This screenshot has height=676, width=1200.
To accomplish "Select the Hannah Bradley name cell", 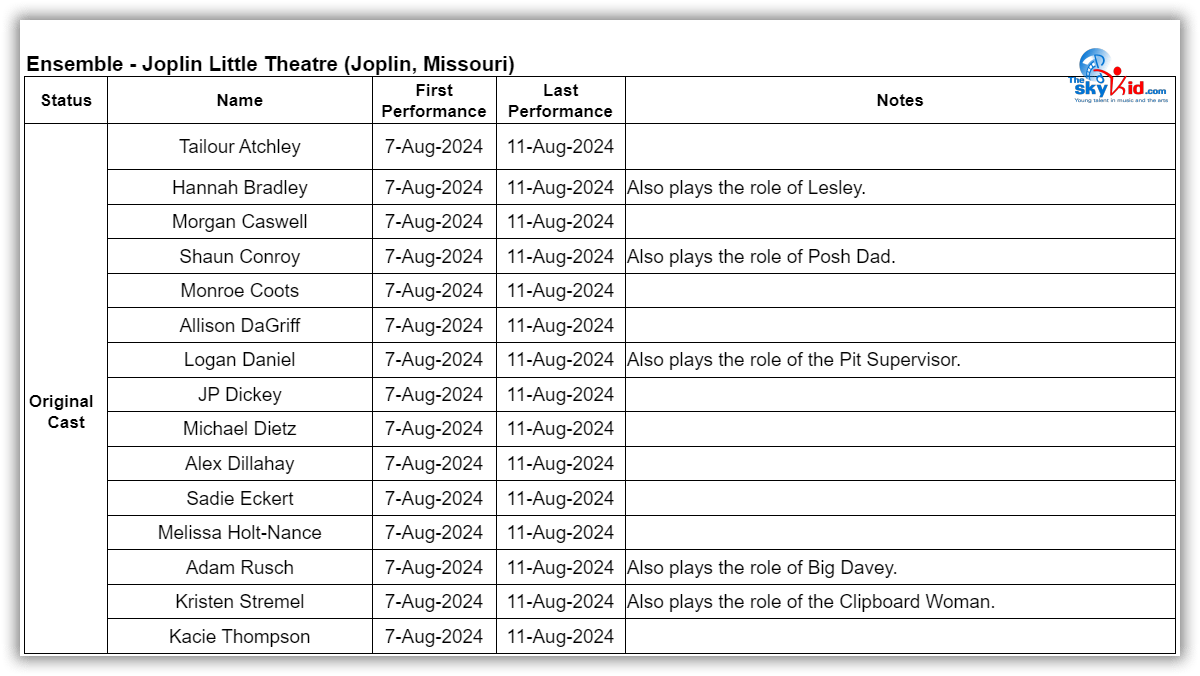I will coord(240,187).
